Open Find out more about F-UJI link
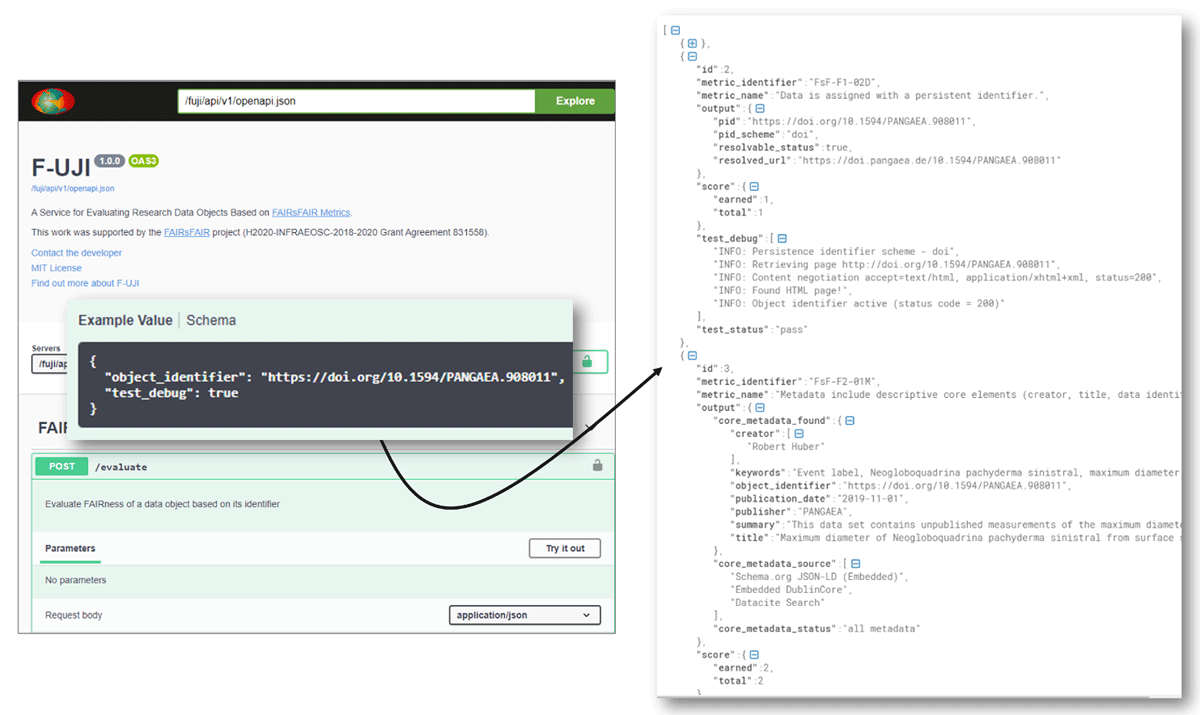The width and height of the screenshot is (1200, 715). click(85, 283)
